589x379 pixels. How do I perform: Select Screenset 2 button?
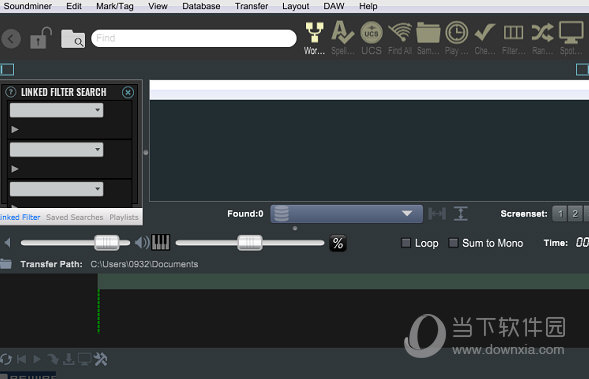pos(575,214)
